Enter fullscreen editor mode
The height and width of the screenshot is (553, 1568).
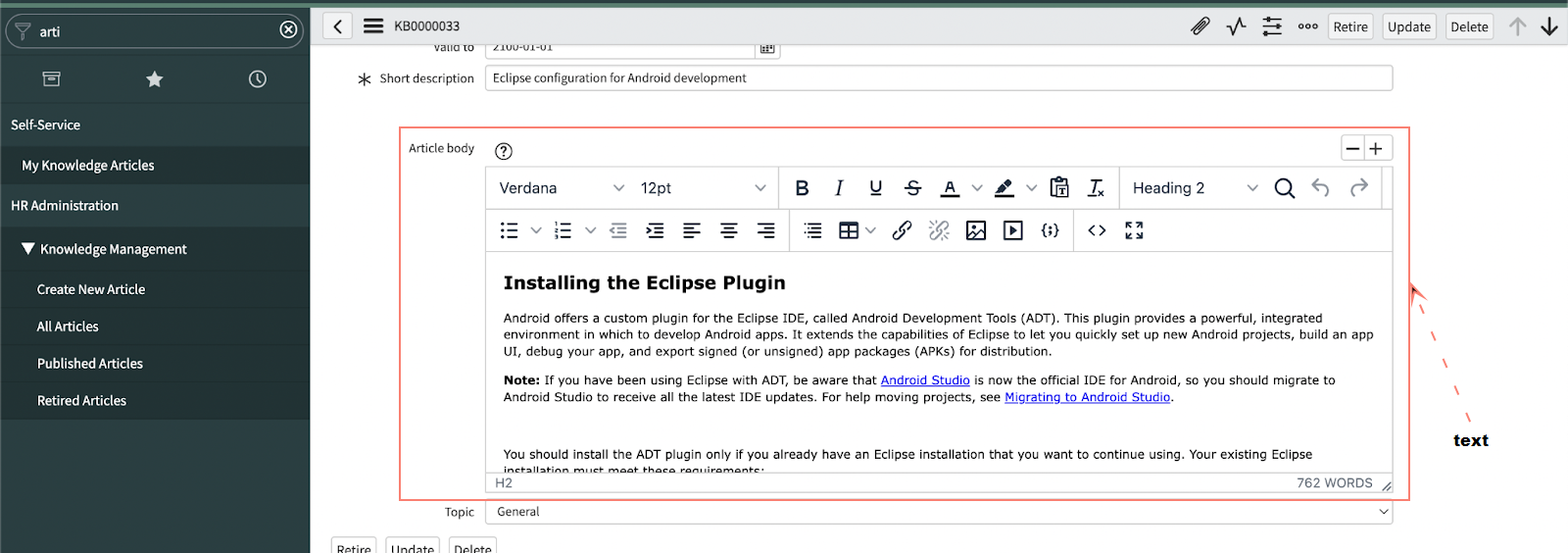1134,230
